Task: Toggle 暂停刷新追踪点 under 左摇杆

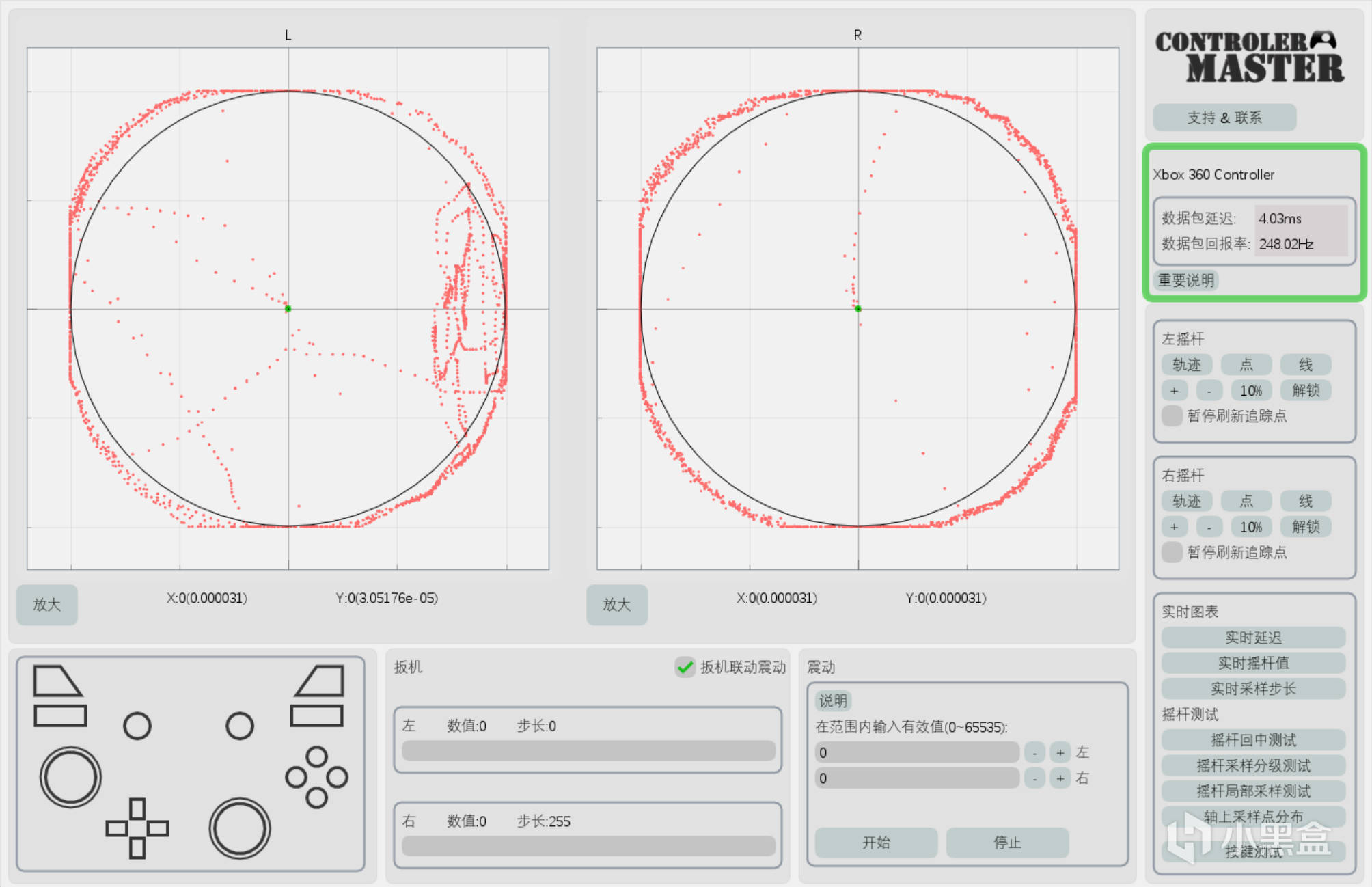Action: [x=1172, y=415]
